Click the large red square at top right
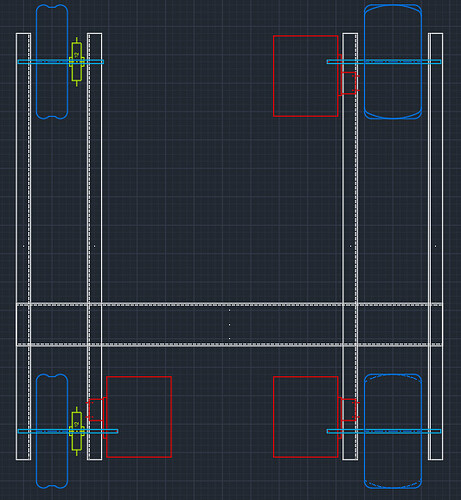 306,76
